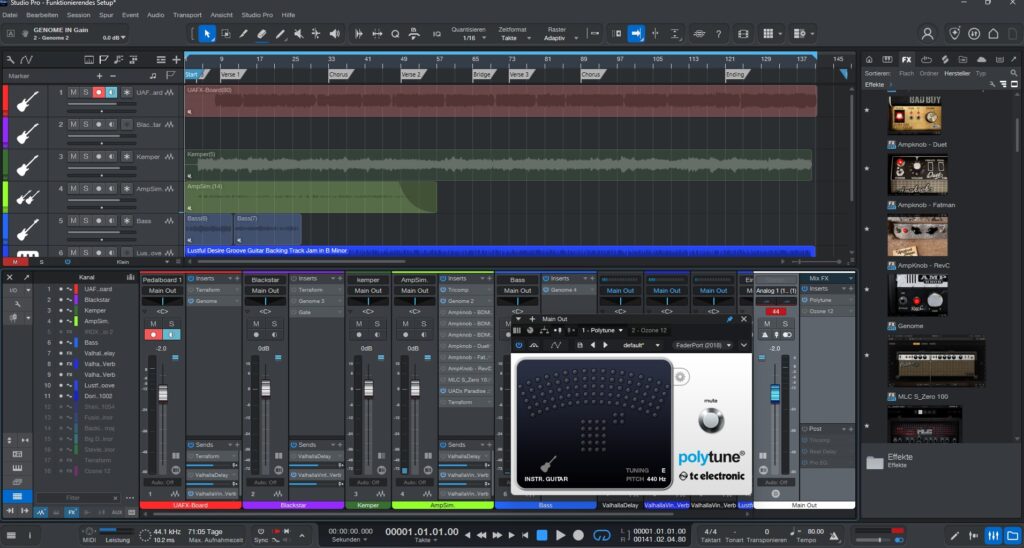
Task: Click the wrench settings icon in mixer
Action: pyautogui.click(x=18, y=304)
